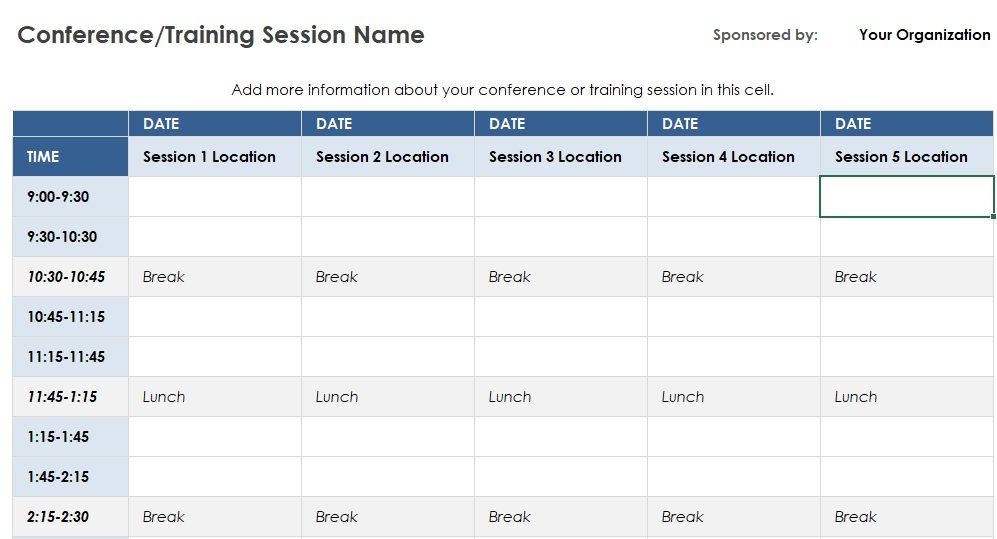Select the Conference/Training Session Name title
This screenshot has width=997, height=539.
pyautogui.click(x=221, y=35)
